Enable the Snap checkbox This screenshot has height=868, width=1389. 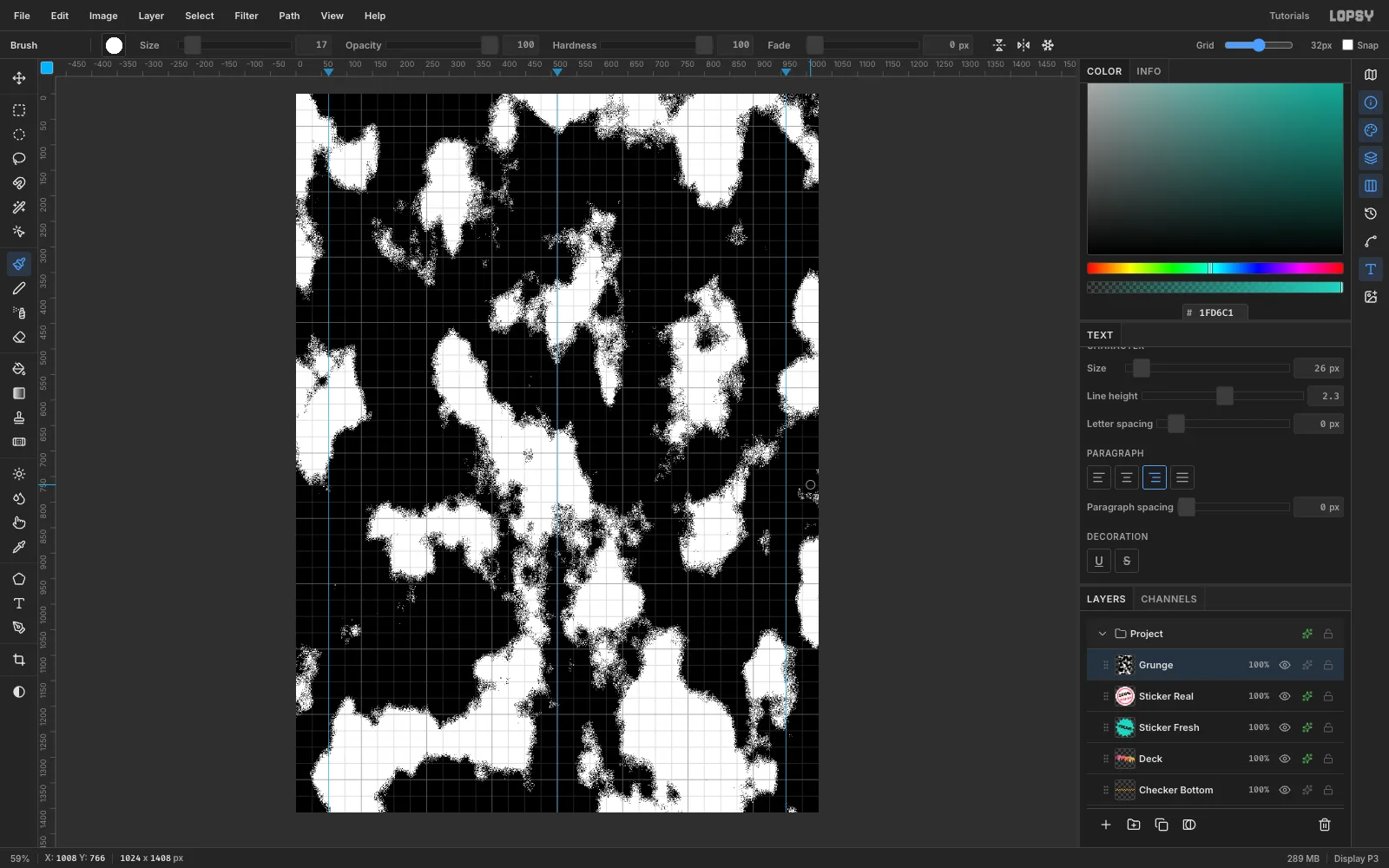click(x=1347, y=45)
